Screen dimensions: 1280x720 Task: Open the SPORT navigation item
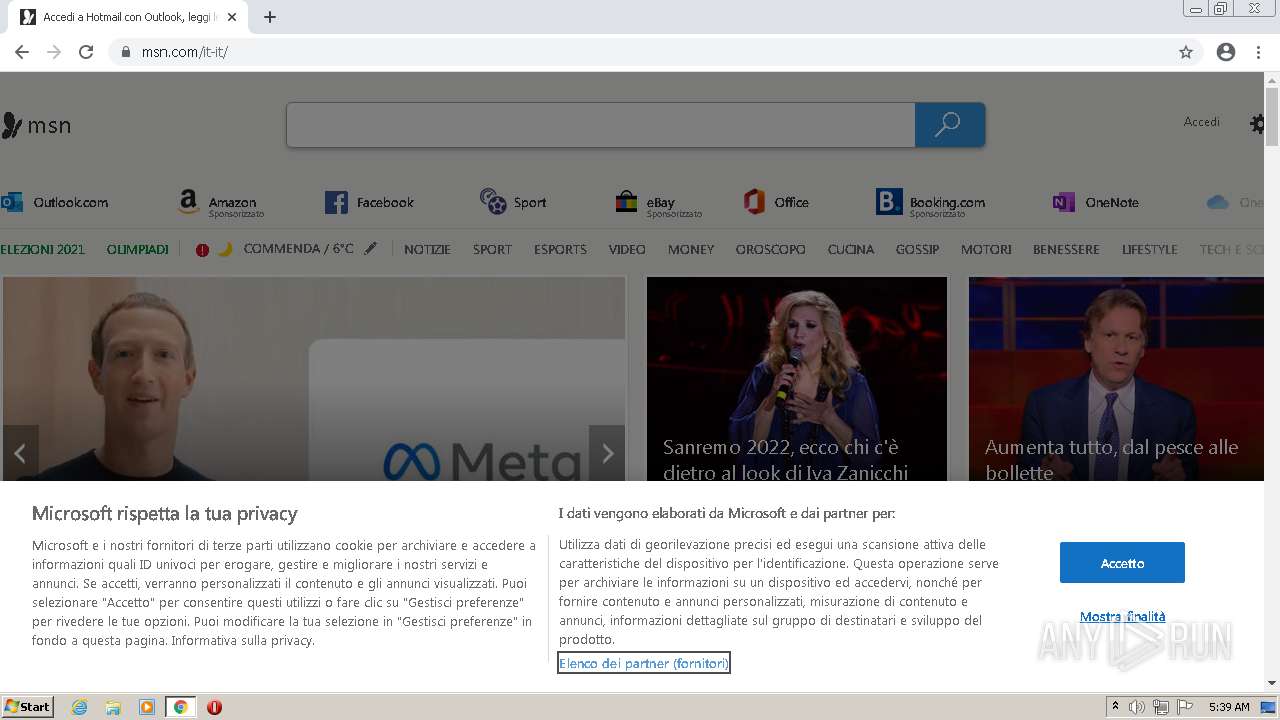click(492, 249)
